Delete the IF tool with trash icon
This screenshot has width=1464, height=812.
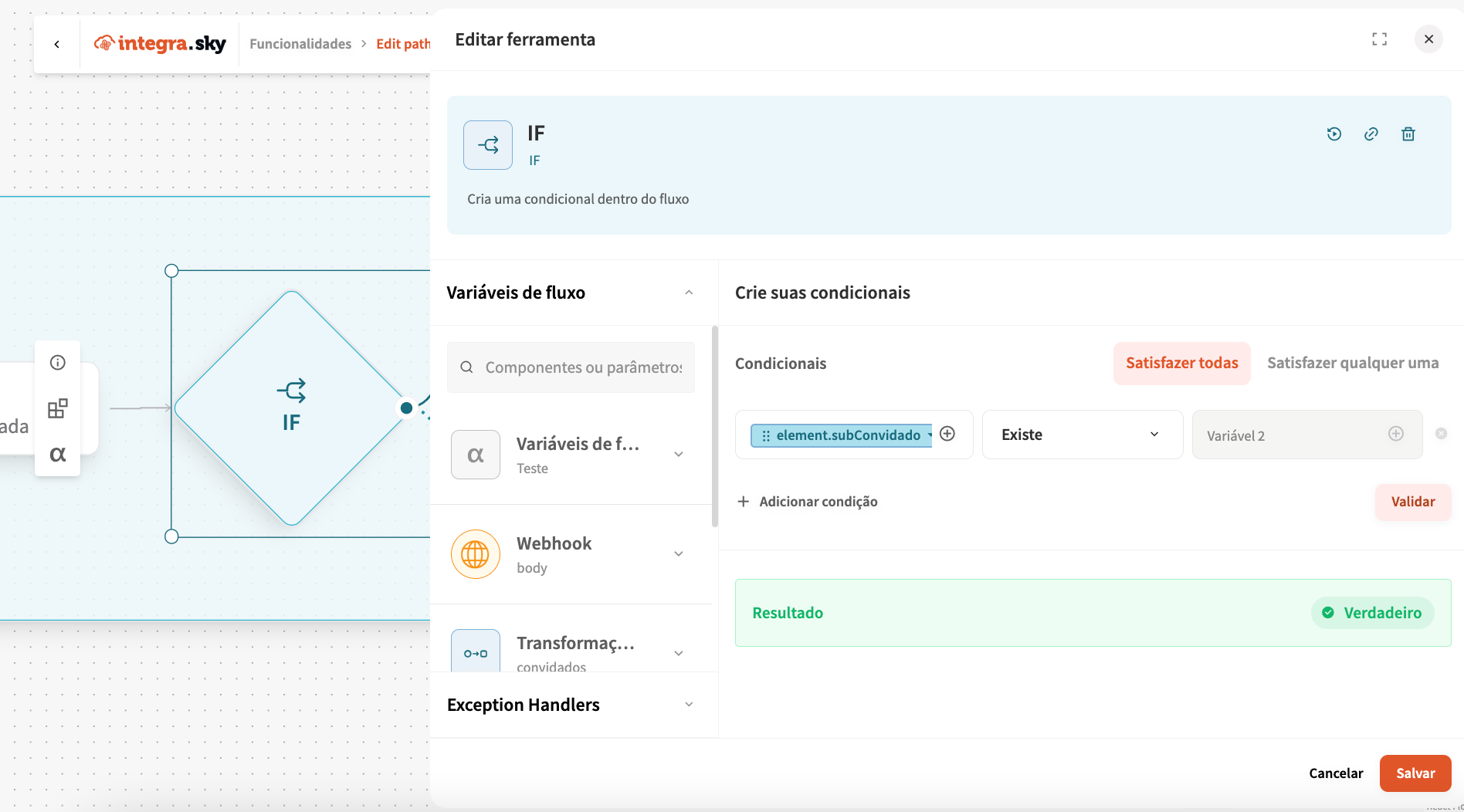1408,134
